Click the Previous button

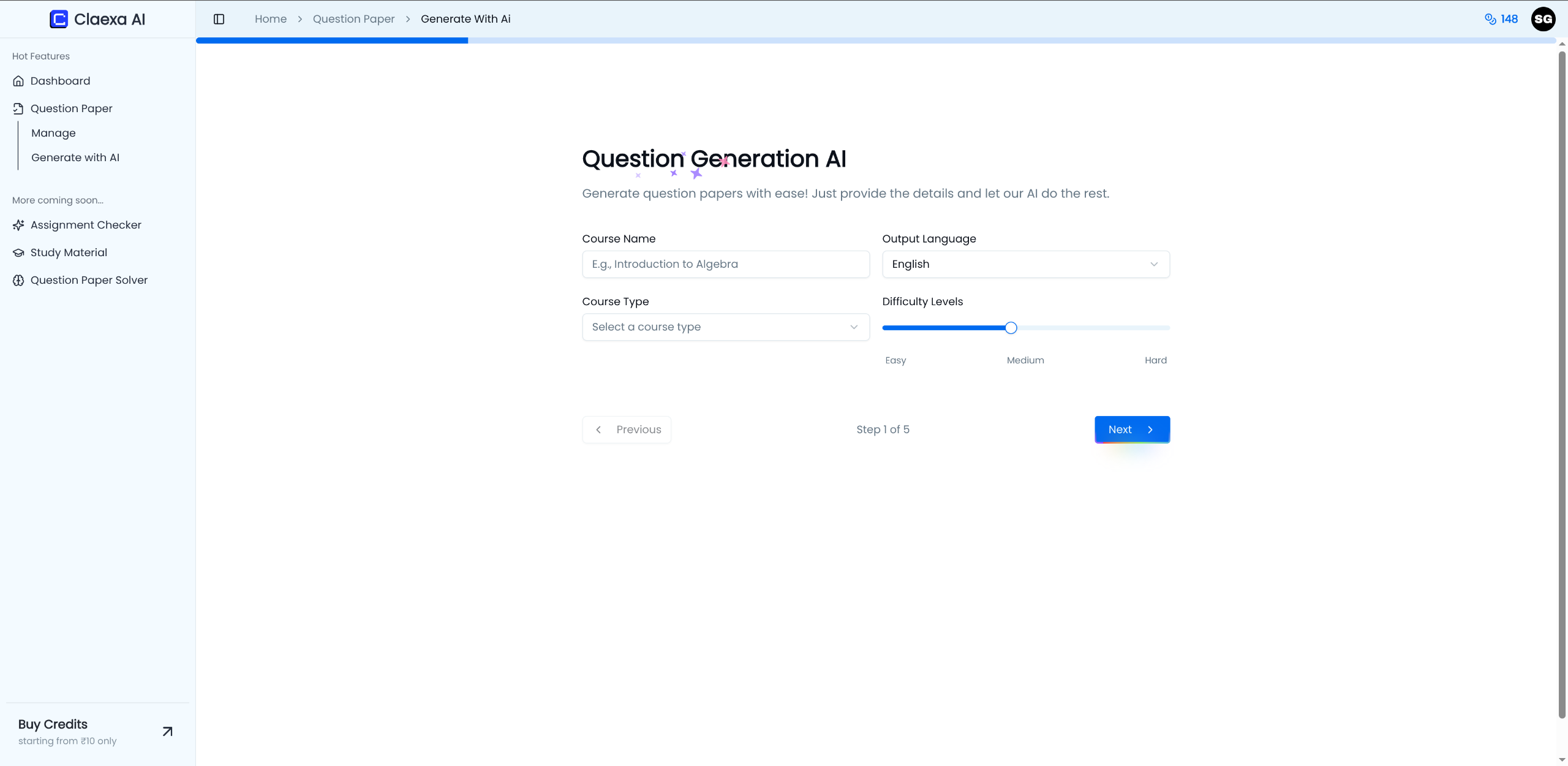click(627, 430)
